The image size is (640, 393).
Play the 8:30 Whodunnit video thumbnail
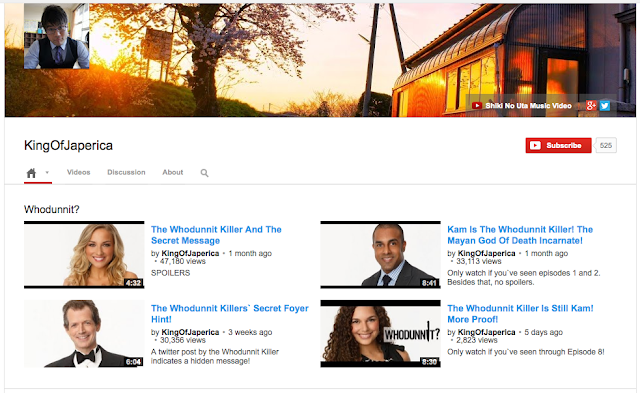point(380,333)
